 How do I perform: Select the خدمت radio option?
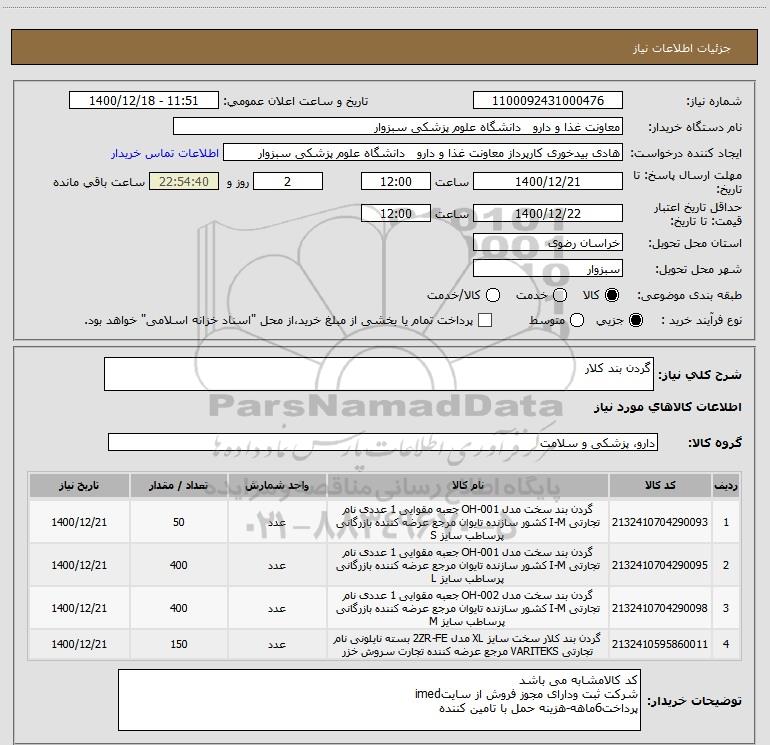tap(560, 295)
